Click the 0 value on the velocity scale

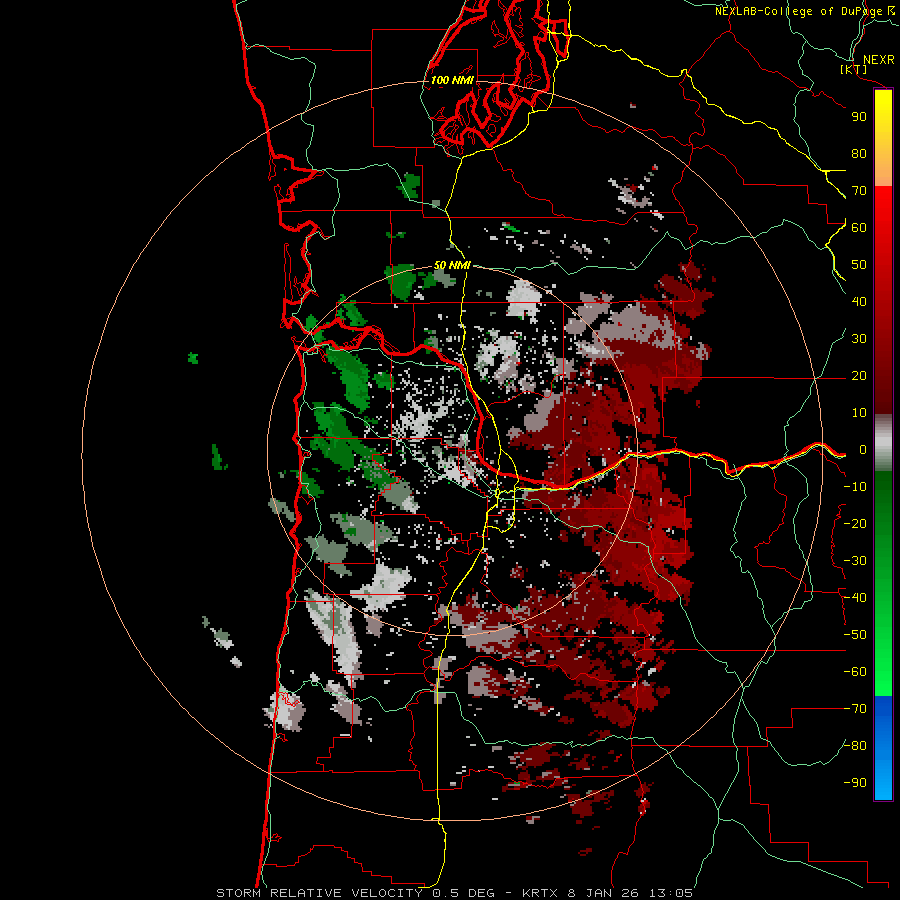(x=862, y=449)
